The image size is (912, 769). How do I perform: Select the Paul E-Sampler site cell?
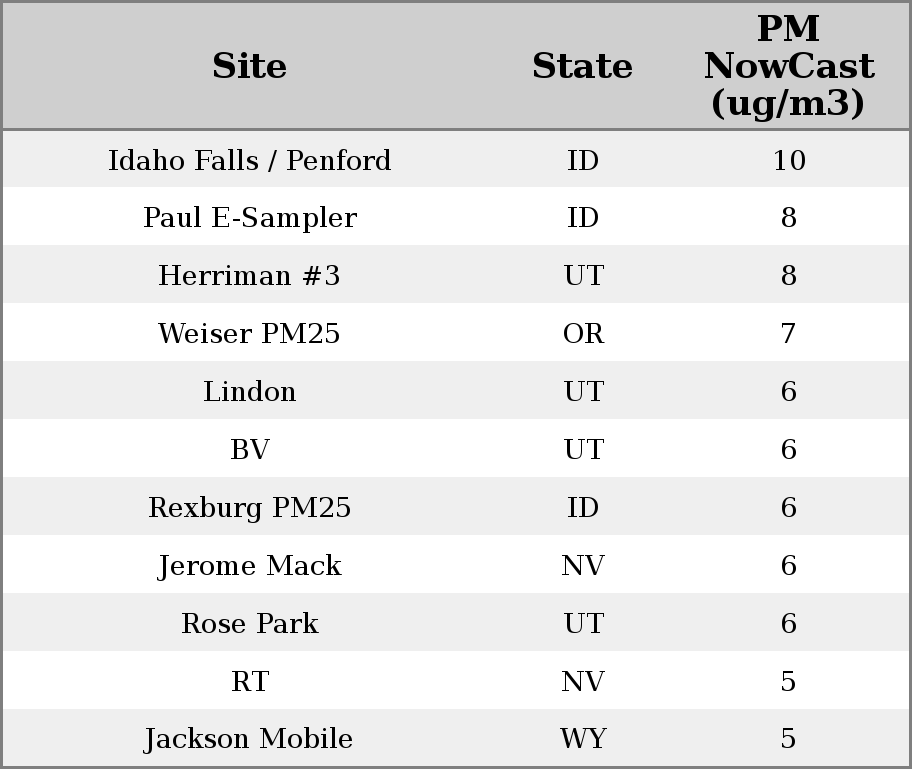(x=249, y=218)
